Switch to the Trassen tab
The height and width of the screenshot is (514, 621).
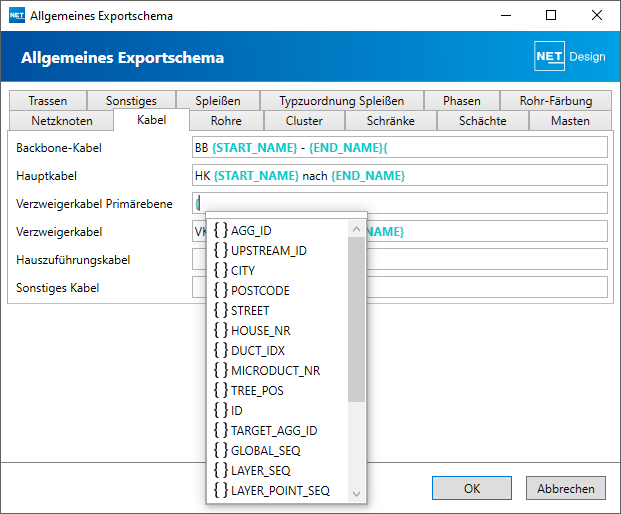48,101
